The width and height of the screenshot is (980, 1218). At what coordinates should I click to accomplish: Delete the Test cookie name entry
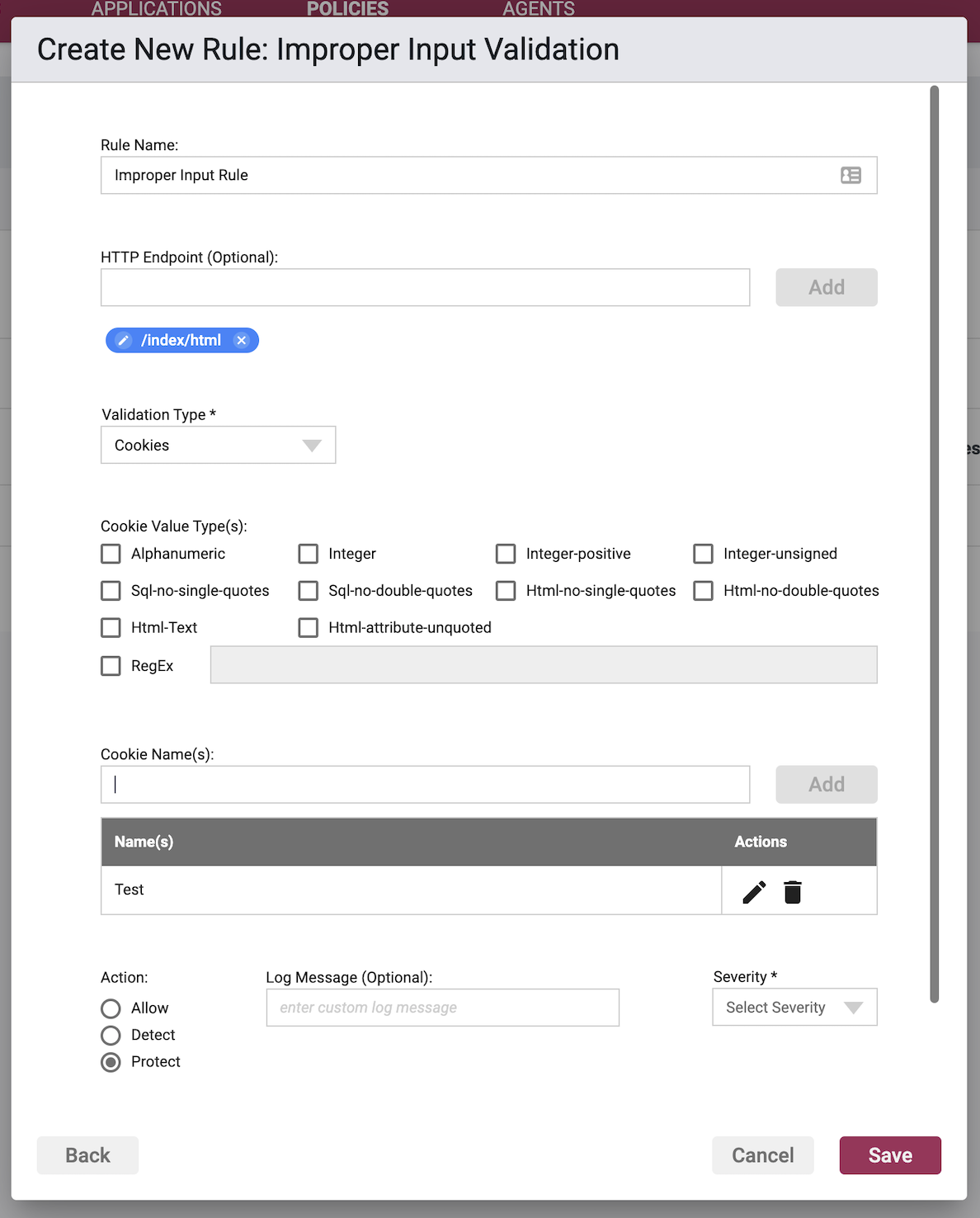(x=793, y=891)
